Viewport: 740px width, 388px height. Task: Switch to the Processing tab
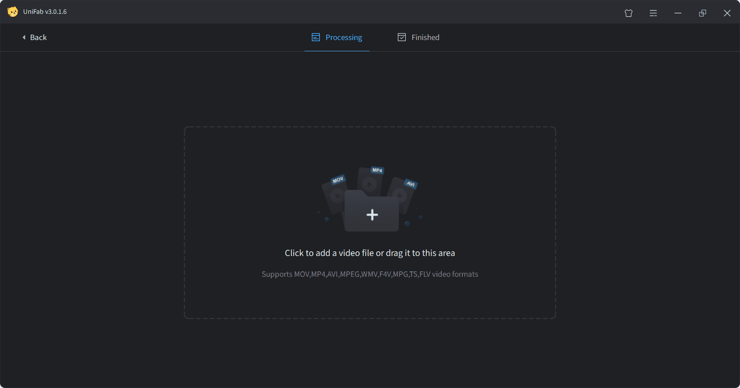[337, 37]
